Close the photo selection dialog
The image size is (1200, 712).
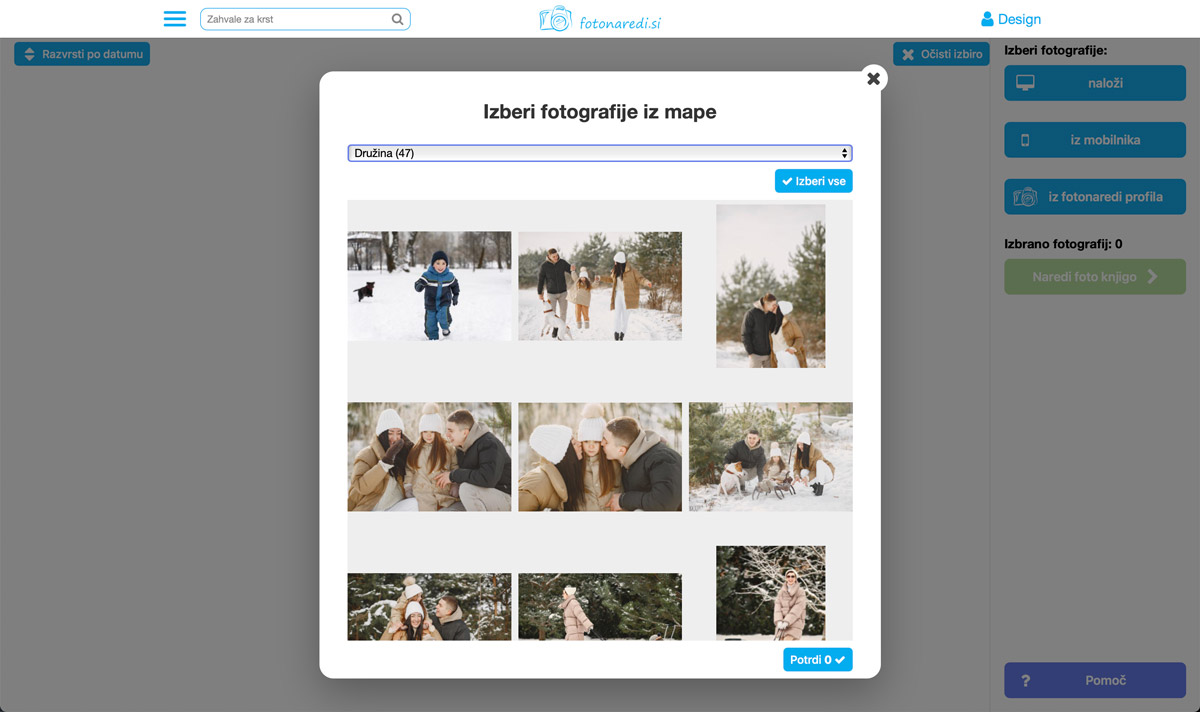[x=873, y=79]
